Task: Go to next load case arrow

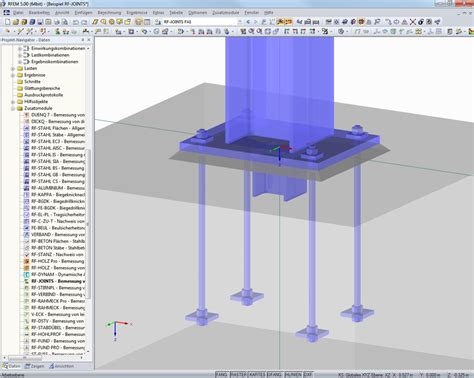Action: coord(256,22)
